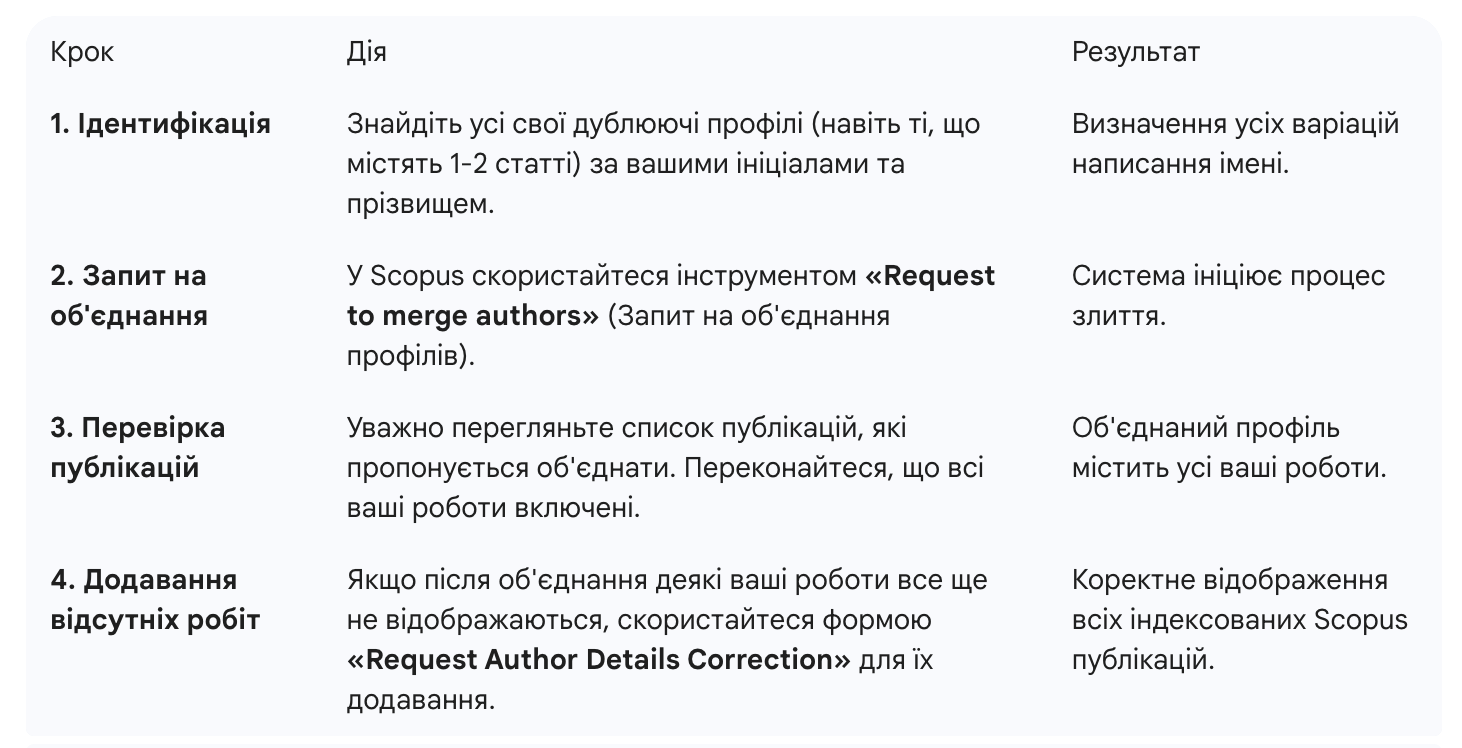1462x748 pixels.
Task: Click the "Дія" column header
Action: click(x=366, y=52)
